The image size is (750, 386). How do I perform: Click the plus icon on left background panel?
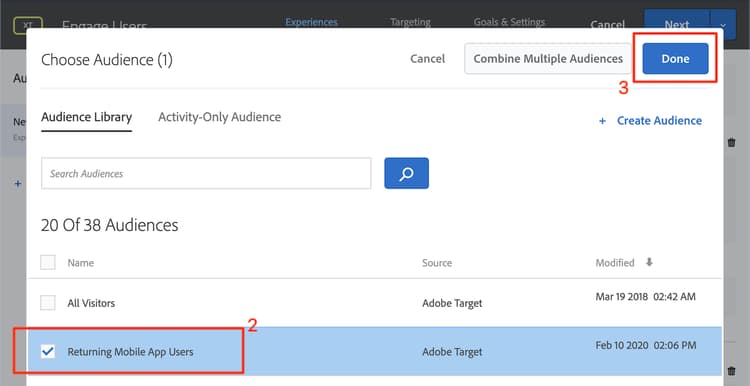click(18, 184)
